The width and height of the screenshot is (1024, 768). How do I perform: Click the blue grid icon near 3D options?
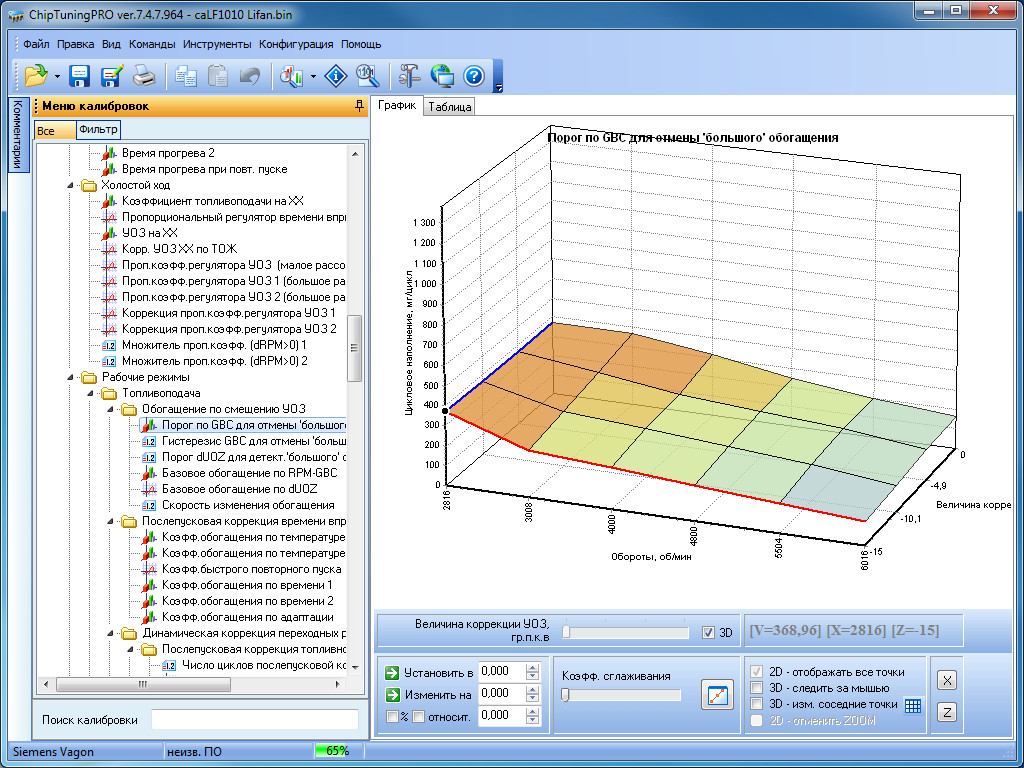[912, 705]
